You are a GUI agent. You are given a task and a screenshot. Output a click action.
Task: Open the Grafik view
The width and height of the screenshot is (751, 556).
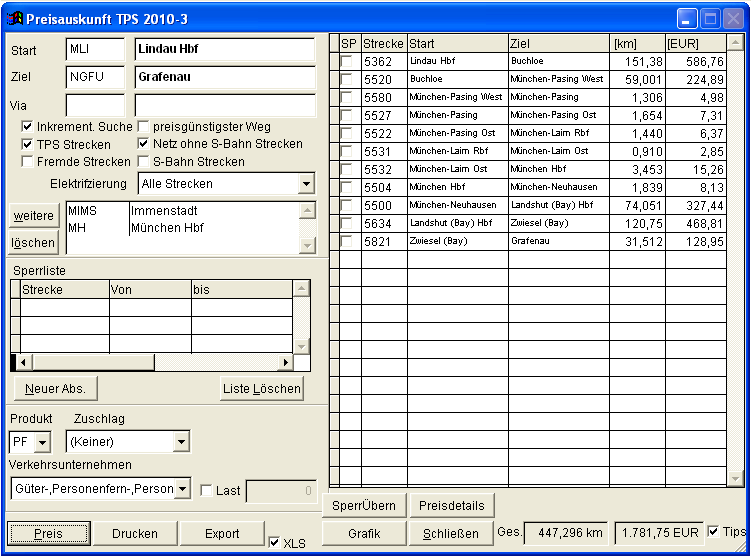coord(364,533)
